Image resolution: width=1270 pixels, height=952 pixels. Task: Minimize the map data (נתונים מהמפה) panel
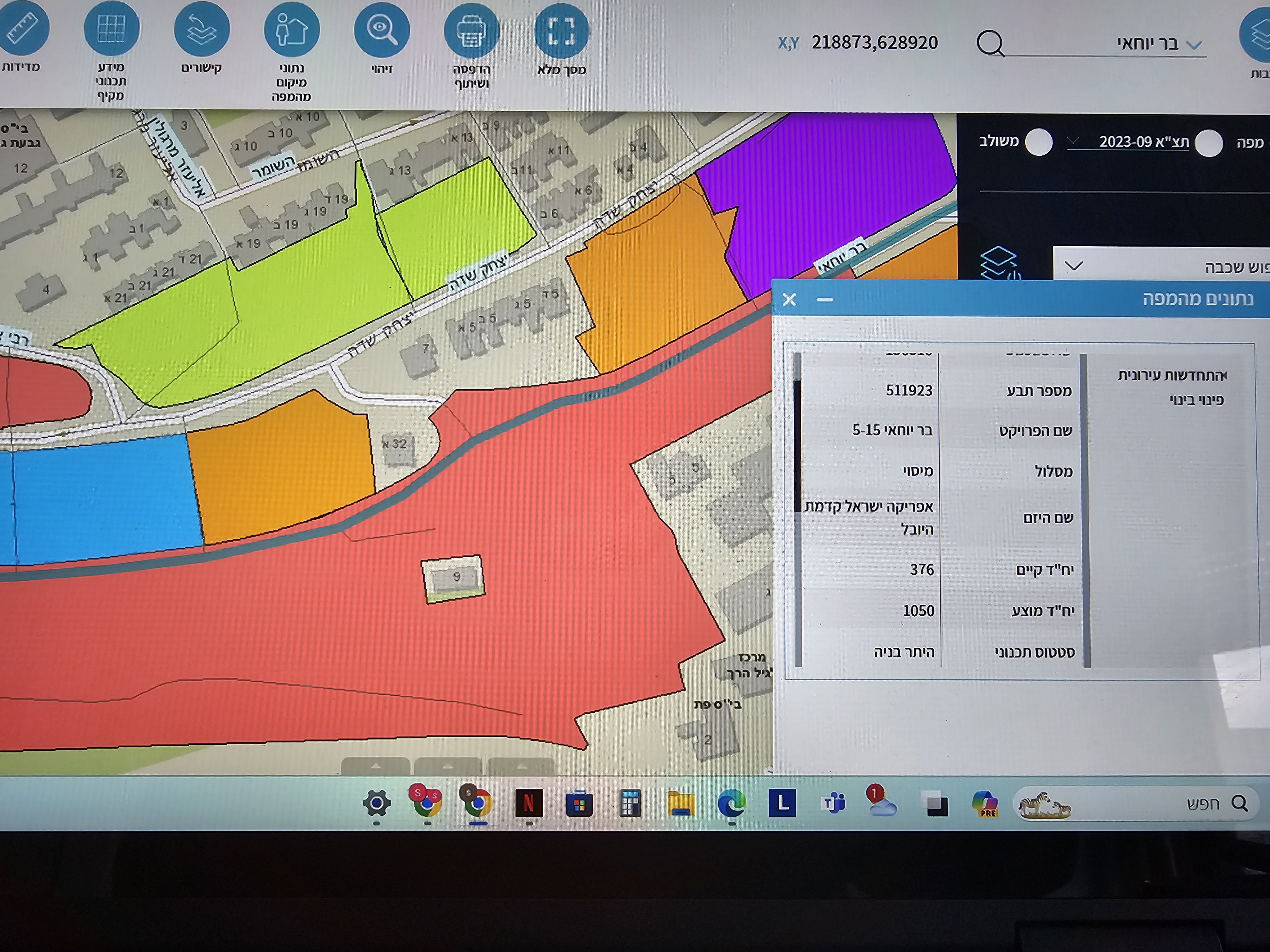pyautogui.click(x=825, y=300)
